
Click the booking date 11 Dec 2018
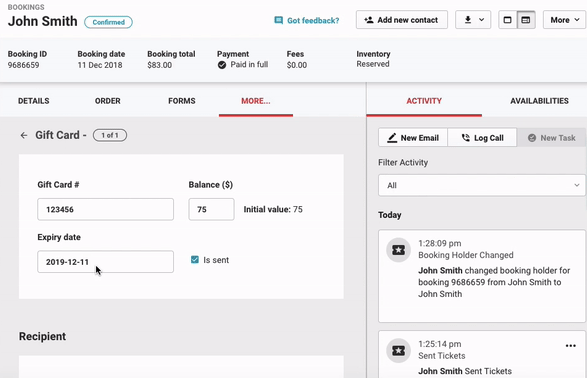100,65
